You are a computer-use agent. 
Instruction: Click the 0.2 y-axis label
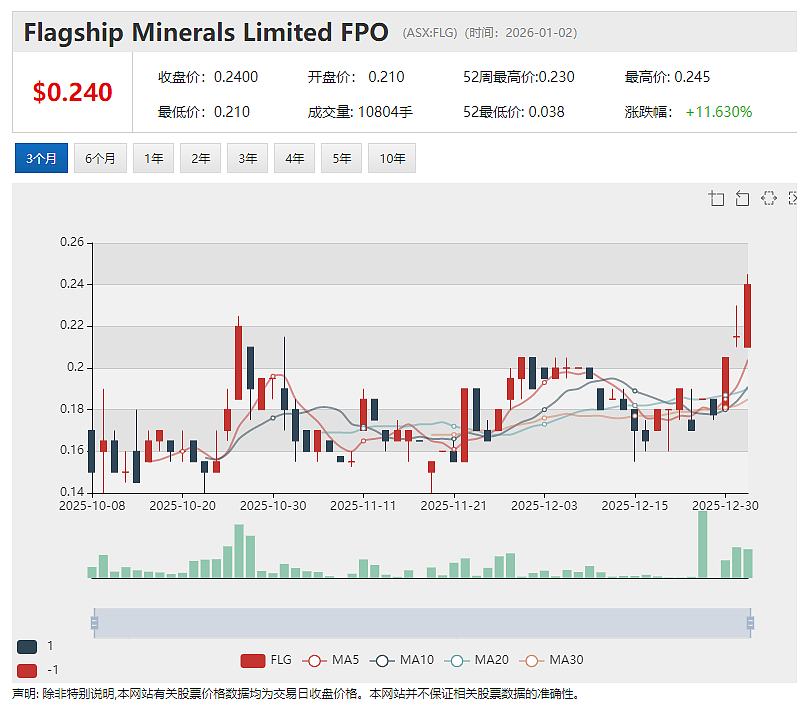[75, 367]
